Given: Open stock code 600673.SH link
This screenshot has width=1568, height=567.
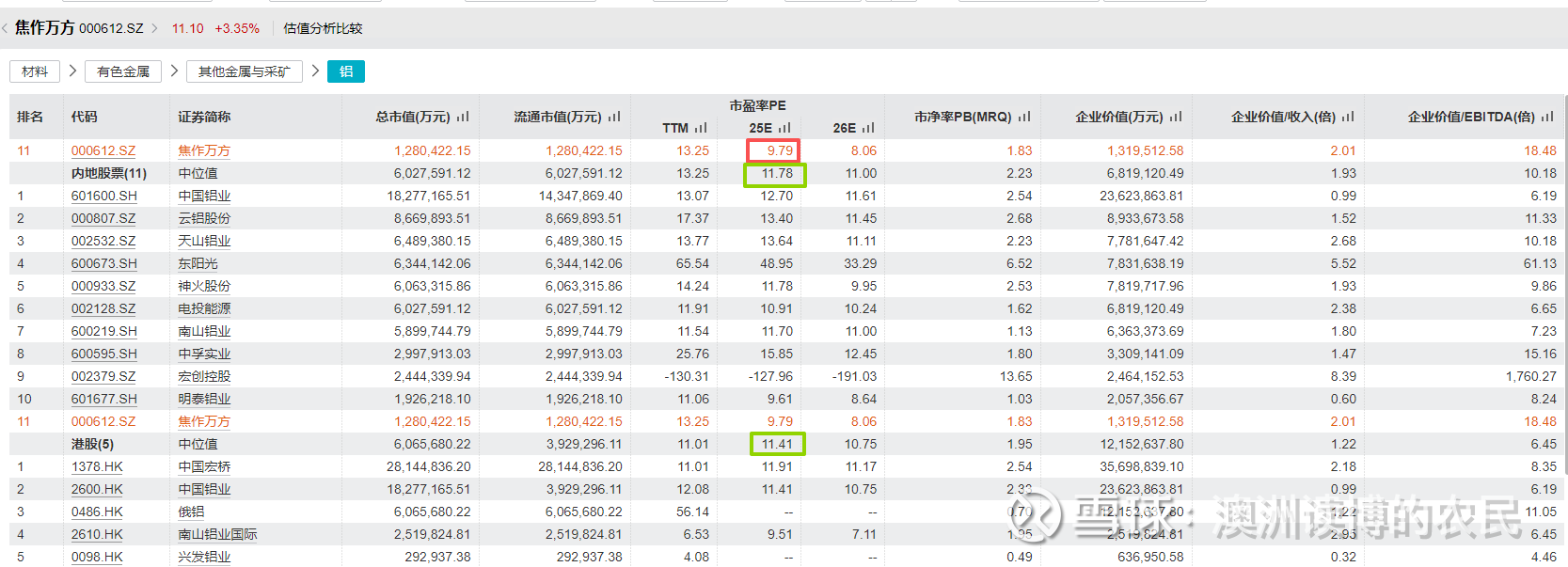Looking at the screenshot, I should [104, 263].
